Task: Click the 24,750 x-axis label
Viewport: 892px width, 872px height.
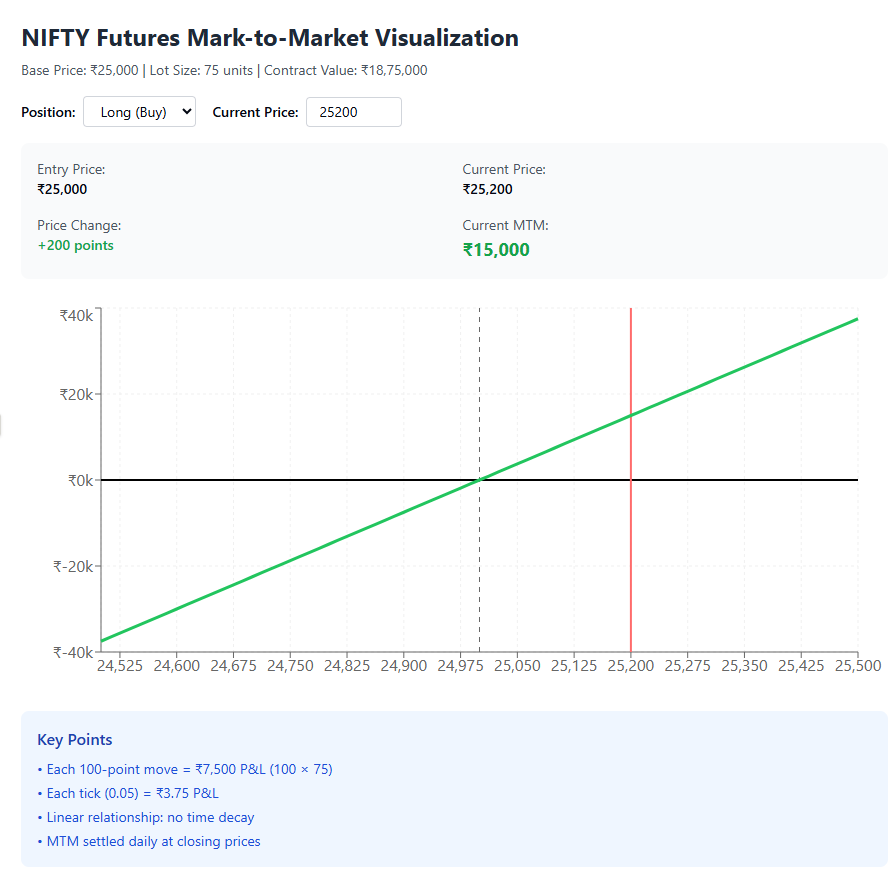Action: [x=290, y=666]
